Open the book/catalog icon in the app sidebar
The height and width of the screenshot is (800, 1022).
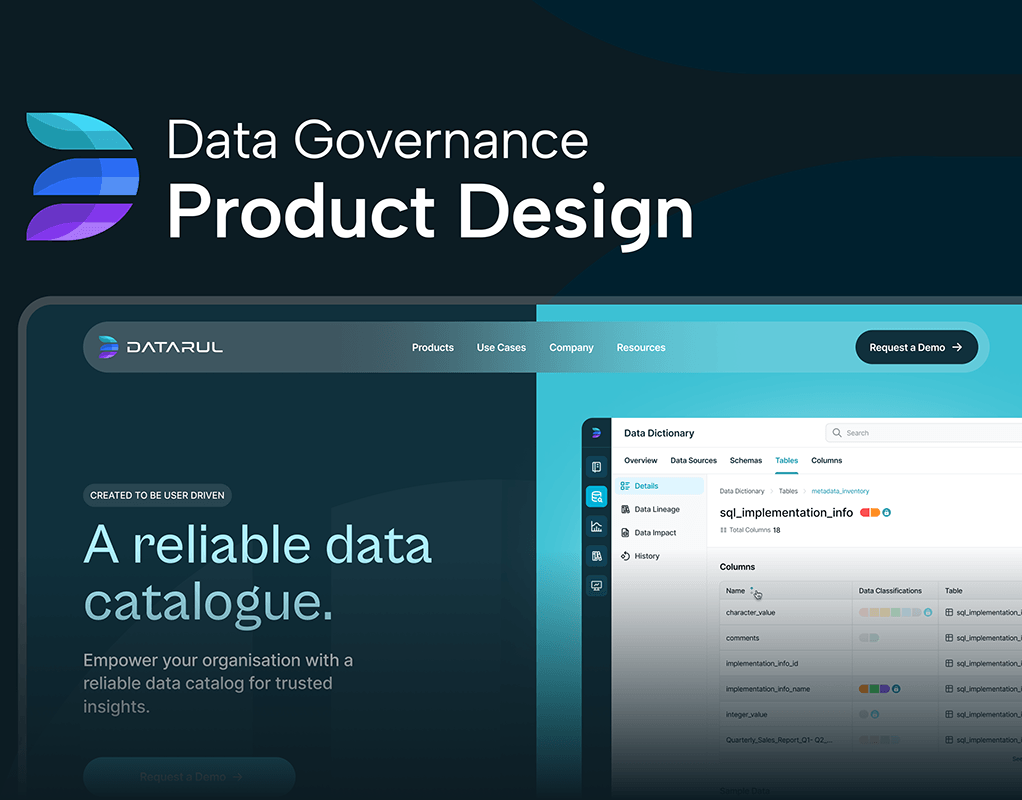(x=596, y=467)
